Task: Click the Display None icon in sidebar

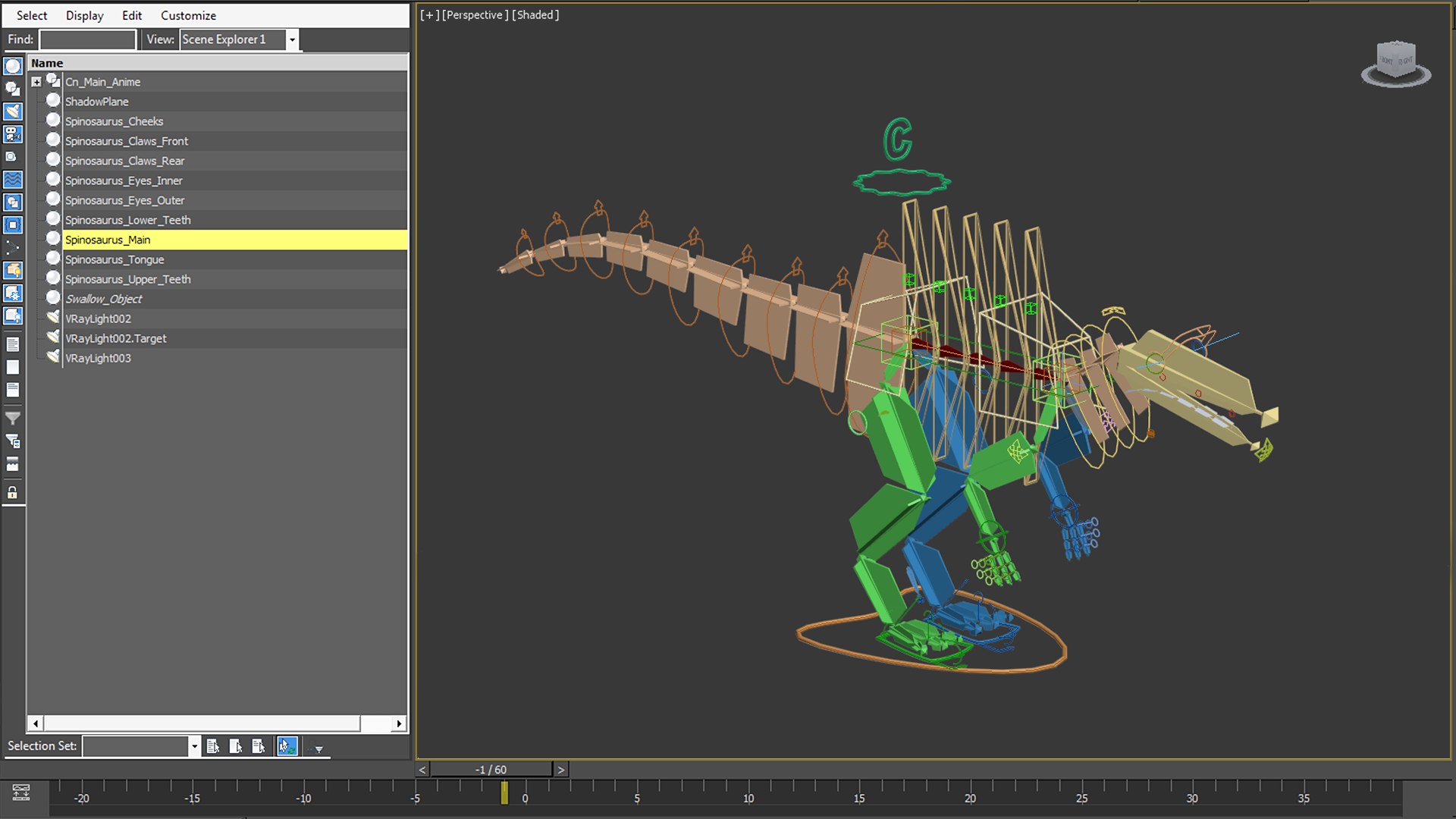Action: click(x=13, y=367)
